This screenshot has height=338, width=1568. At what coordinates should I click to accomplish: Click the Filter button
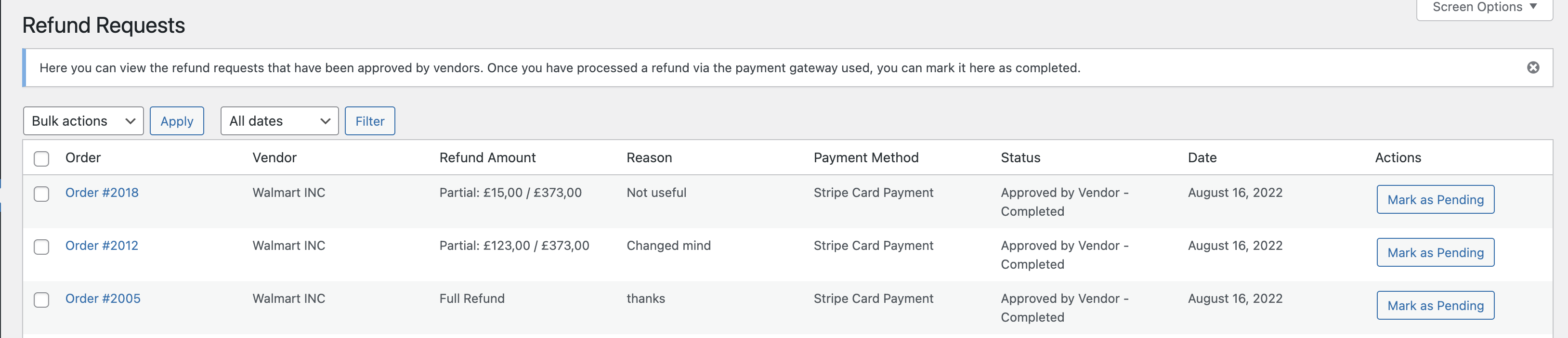pos(369,120)
